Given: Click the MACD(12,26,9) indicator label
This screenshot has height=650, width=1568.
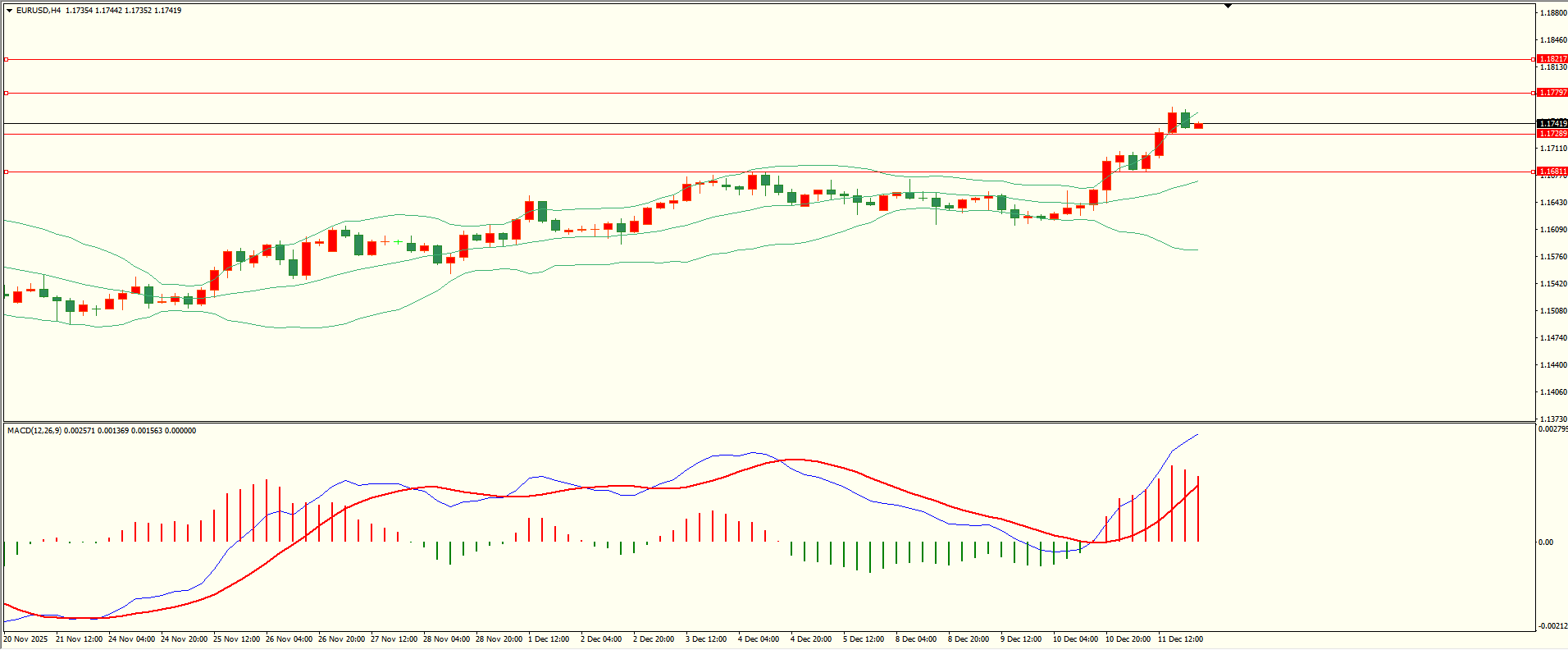Looking at the screenshot, I should coord(33,431).
